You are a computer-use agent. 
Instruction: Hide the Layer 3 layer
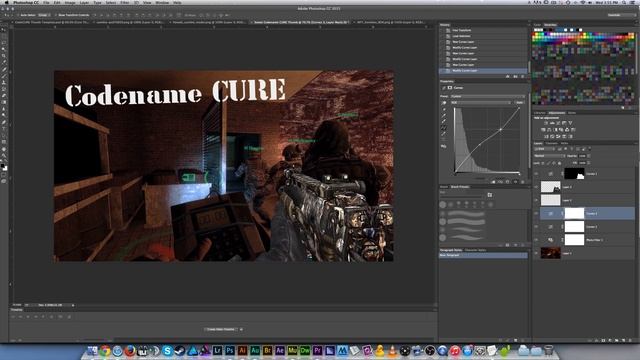click(536, 187)
